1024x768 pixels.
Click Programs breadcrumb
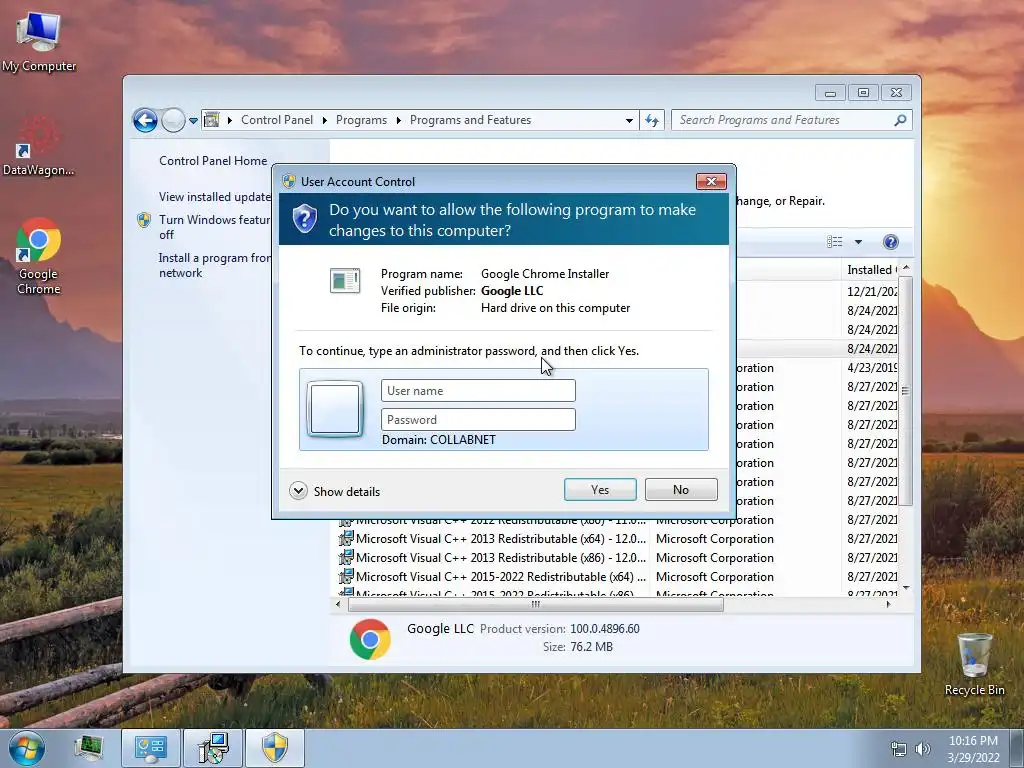pos(361,120)
